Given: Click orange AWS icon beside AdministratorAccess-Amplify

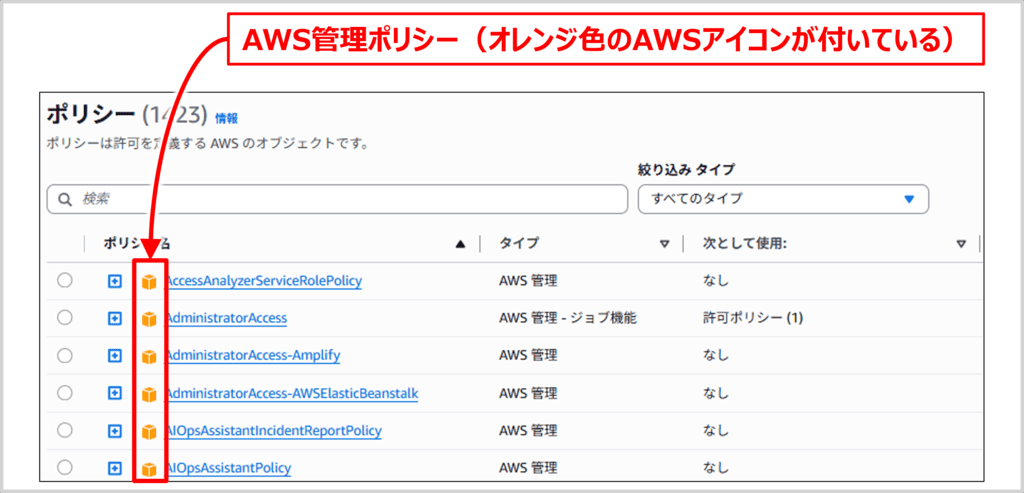Looking at the screenshot, I should [x=150, y=357].
